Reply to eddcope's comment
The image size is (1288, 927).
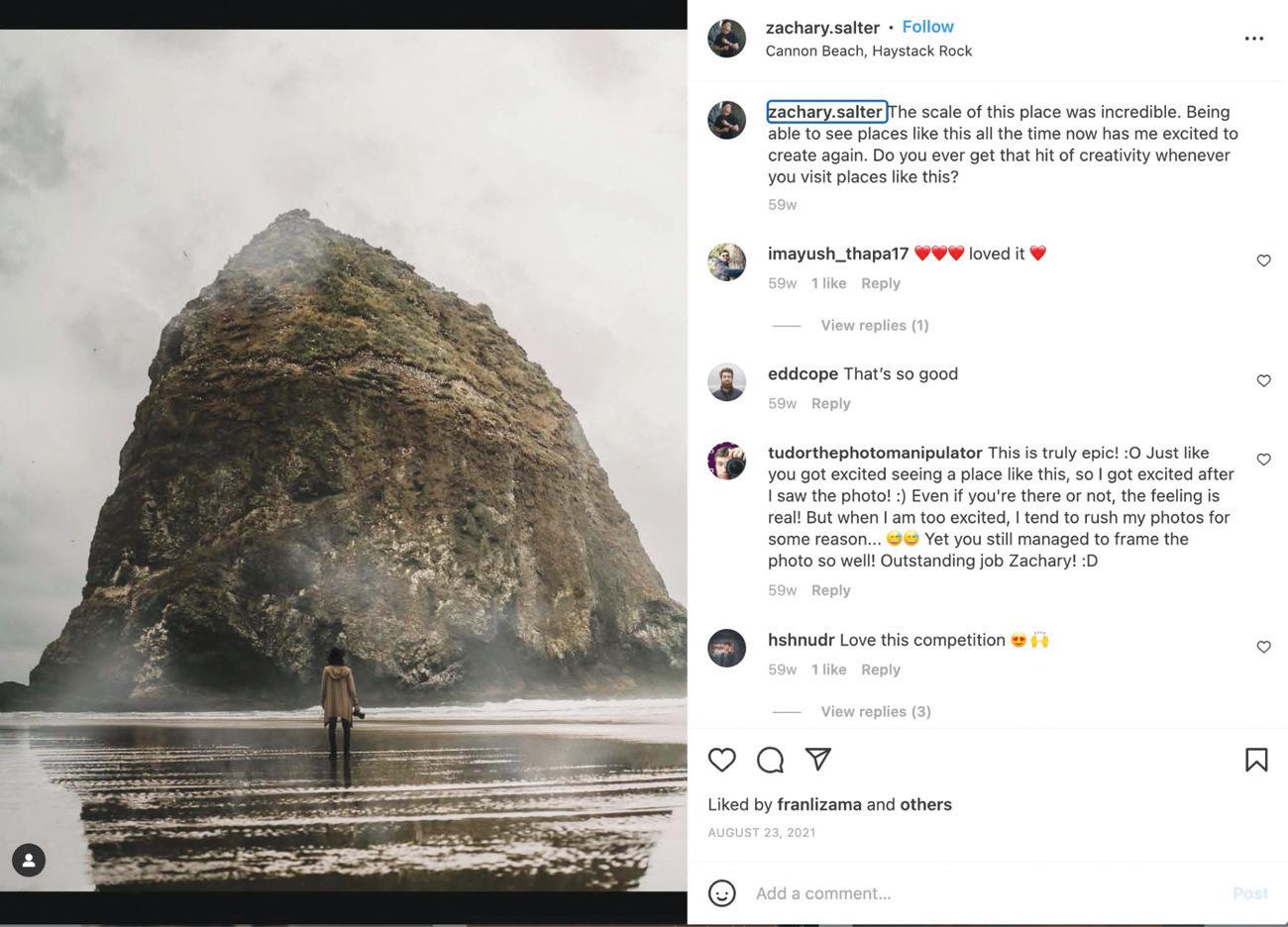830,403
